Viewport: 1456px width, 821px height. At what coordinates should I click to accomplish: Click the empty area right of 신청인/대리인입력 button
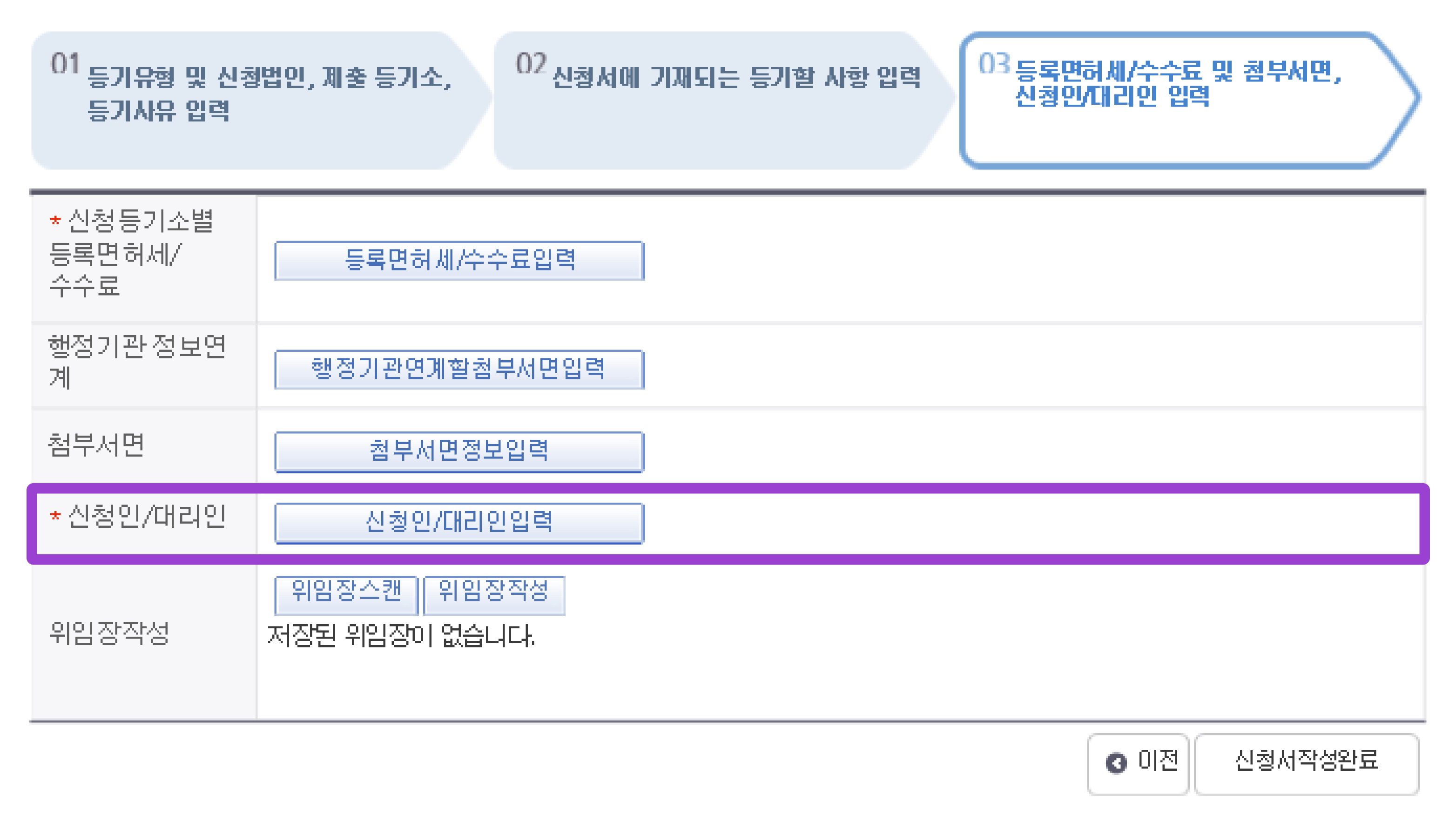[1018, 523]
